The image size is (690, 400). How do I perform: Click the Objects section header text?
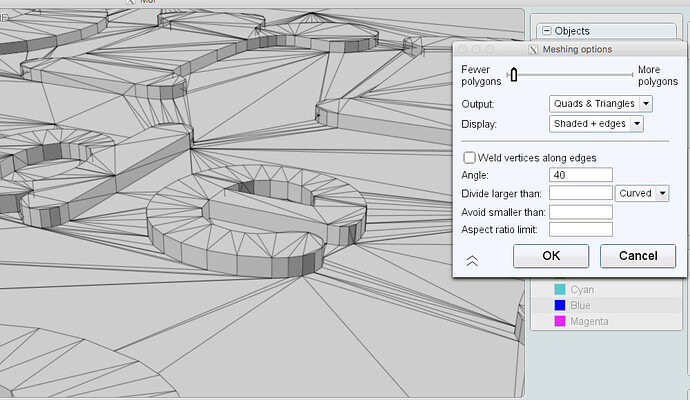(x=572, y=31)
